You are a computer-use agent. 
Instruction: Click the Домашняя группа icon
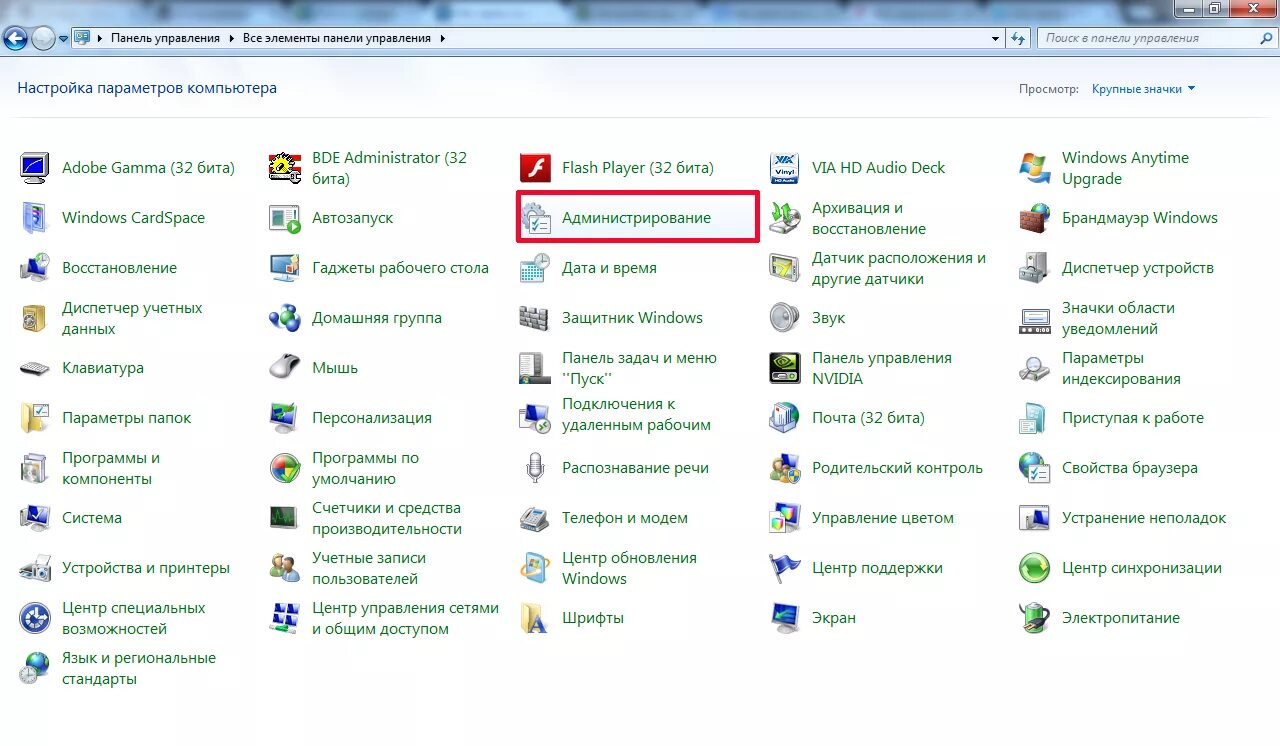pyautogui.click(x=285, y=318)
